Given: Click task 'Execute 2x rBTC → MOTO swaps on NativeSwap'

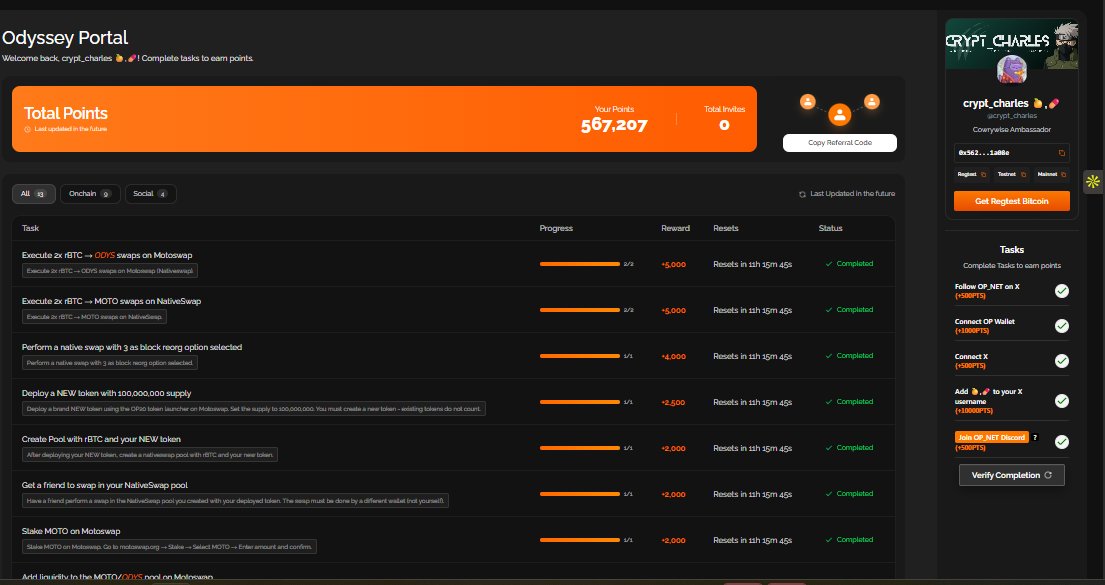Looking at the screenshot, I should (x=111, y=301).
